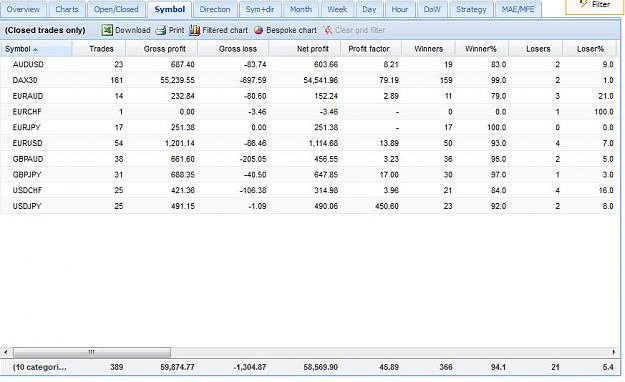Switch to the MAE/MFE tab
Image resolution: width=625 pixels, height=382 pixels.
click(x=518, y=9)
